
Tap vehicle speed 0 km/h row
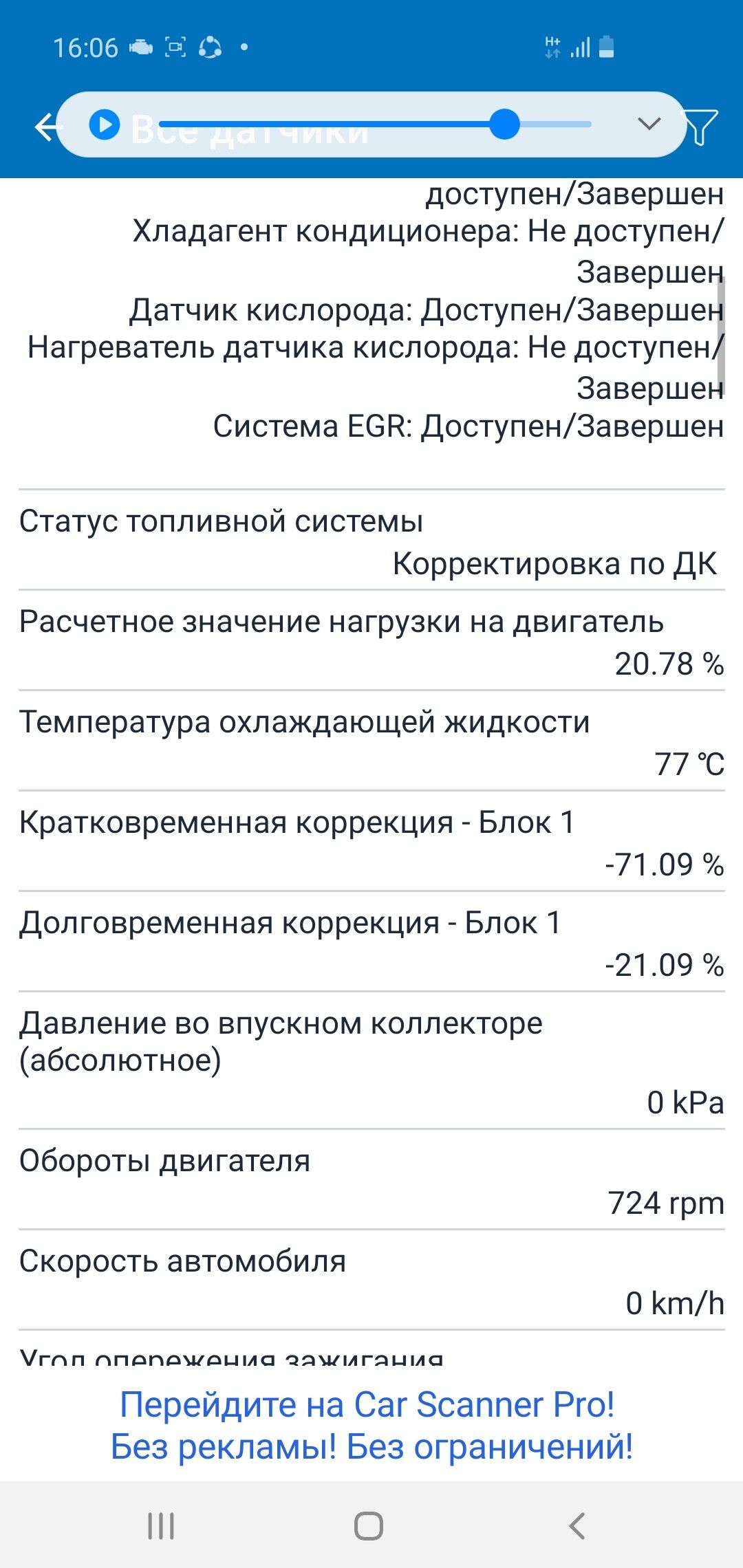pos(371,1281)
